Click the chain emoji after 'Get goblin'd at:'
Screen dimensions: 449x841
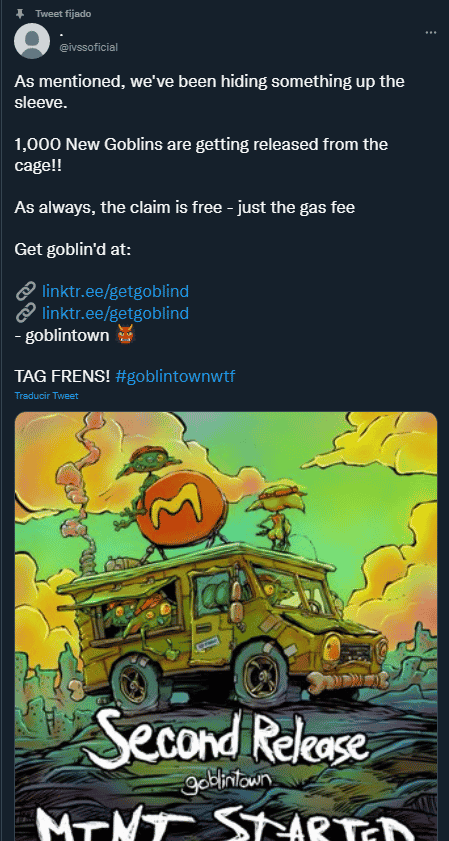(26, 291)
